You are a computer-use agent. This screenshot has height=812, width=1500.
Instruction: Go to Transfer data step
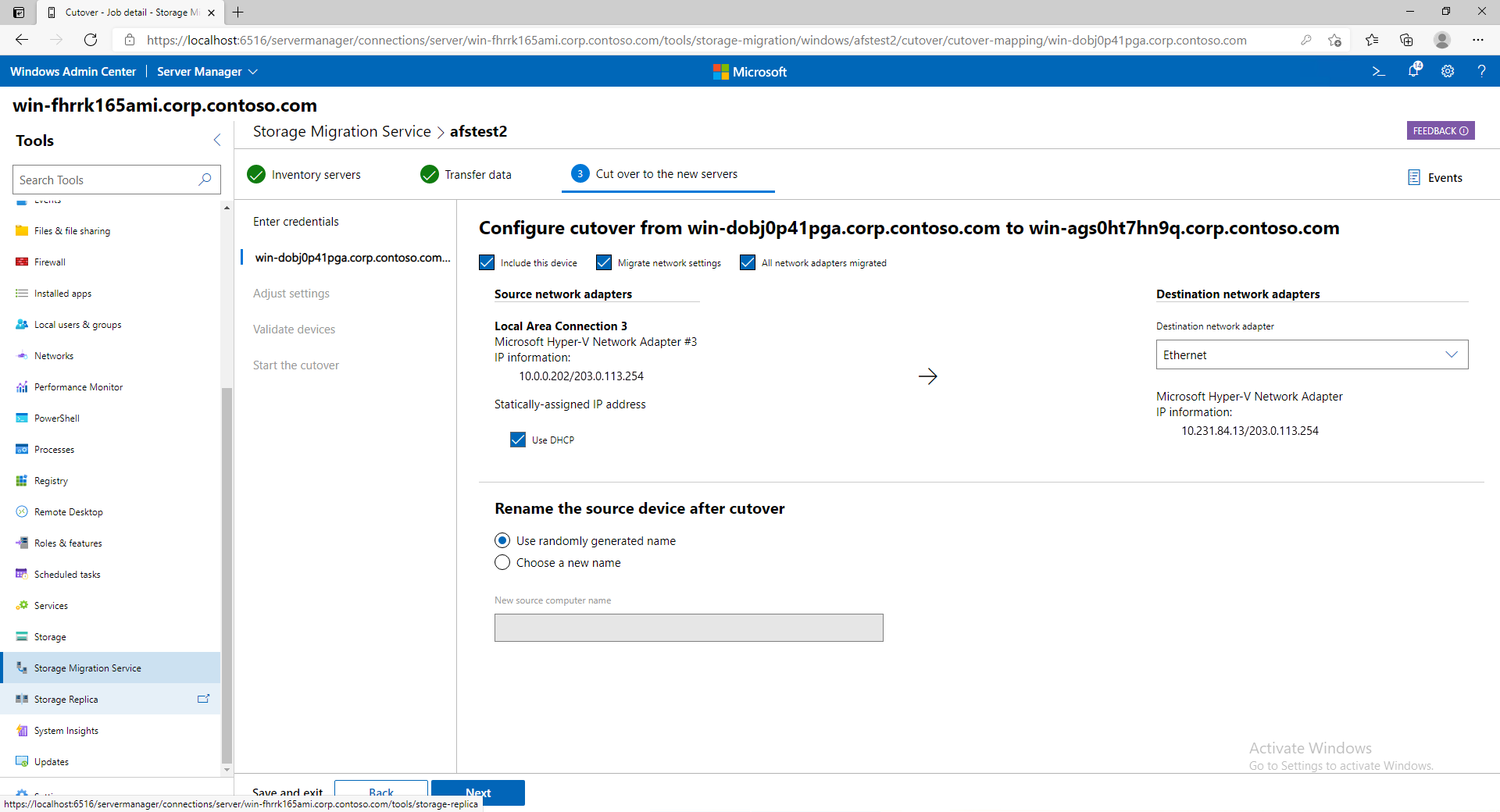tap(466, 174)
